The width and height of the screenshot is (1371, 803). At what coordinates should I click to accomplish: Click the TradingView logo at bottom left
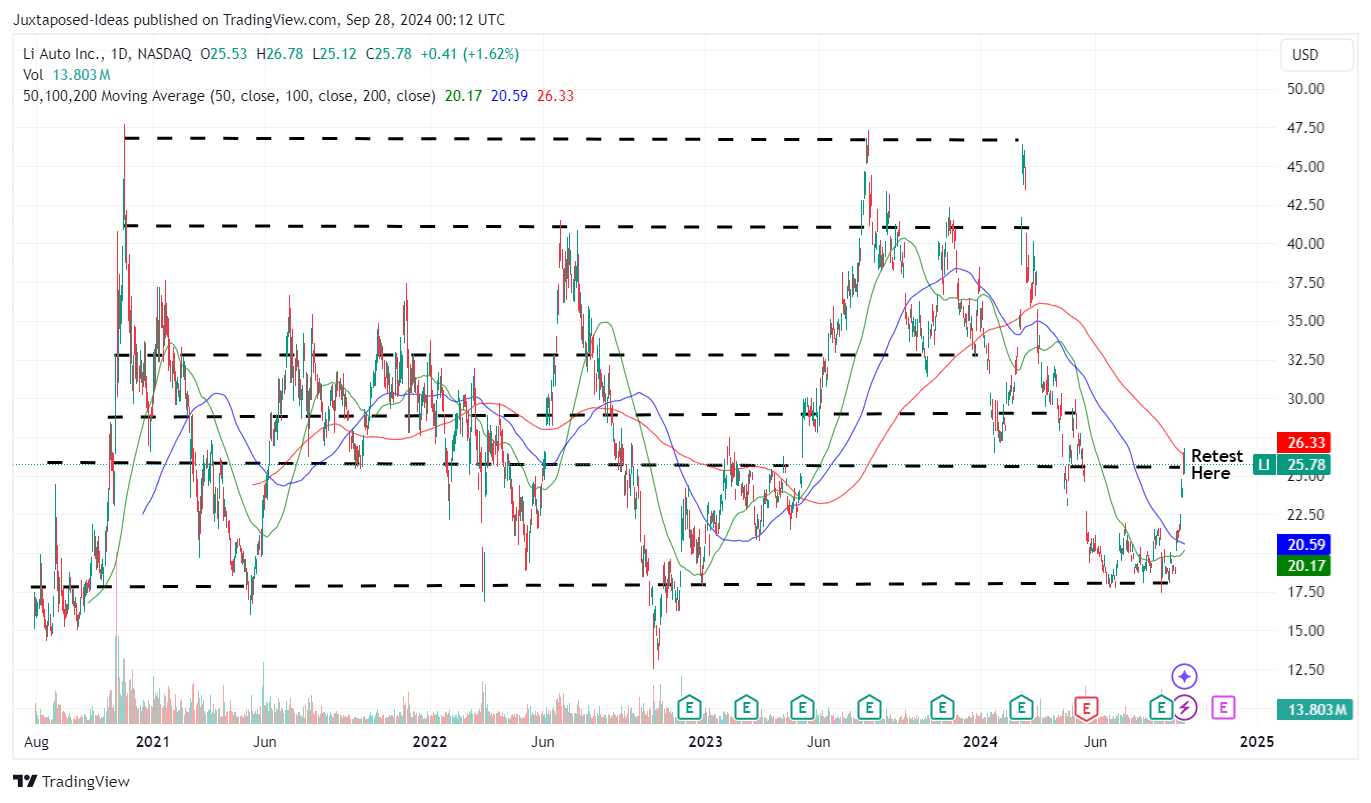(24, 781)
